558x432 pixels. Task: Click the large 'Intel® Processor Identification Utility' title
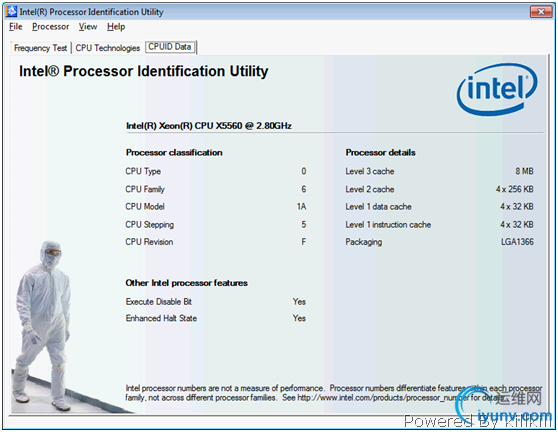click(144, 71)
